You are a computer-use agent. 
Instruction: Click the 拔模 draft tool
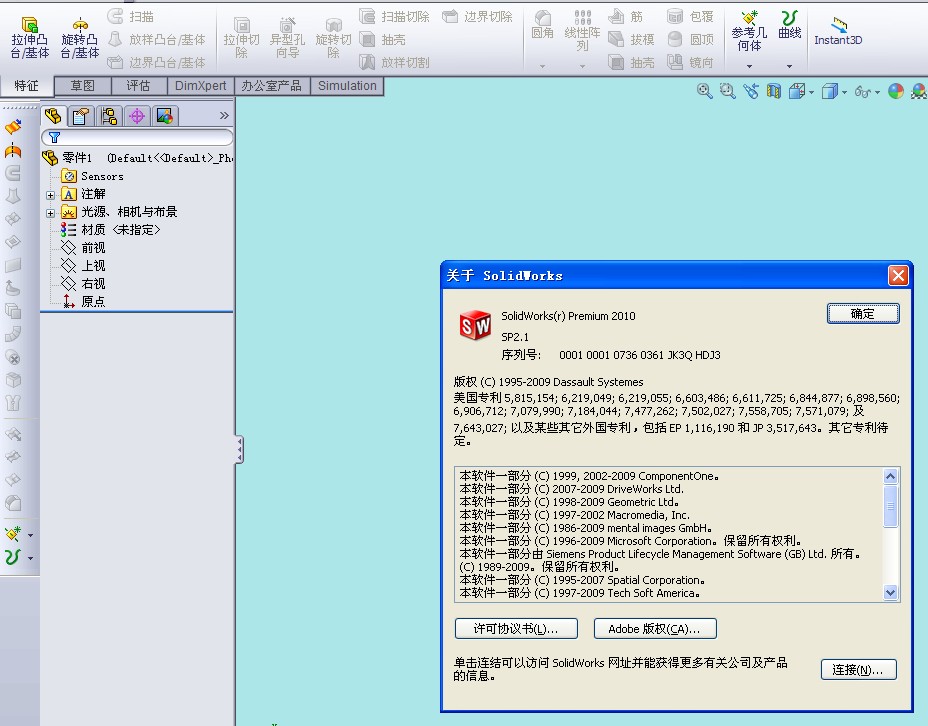click(x=631, y=40)
